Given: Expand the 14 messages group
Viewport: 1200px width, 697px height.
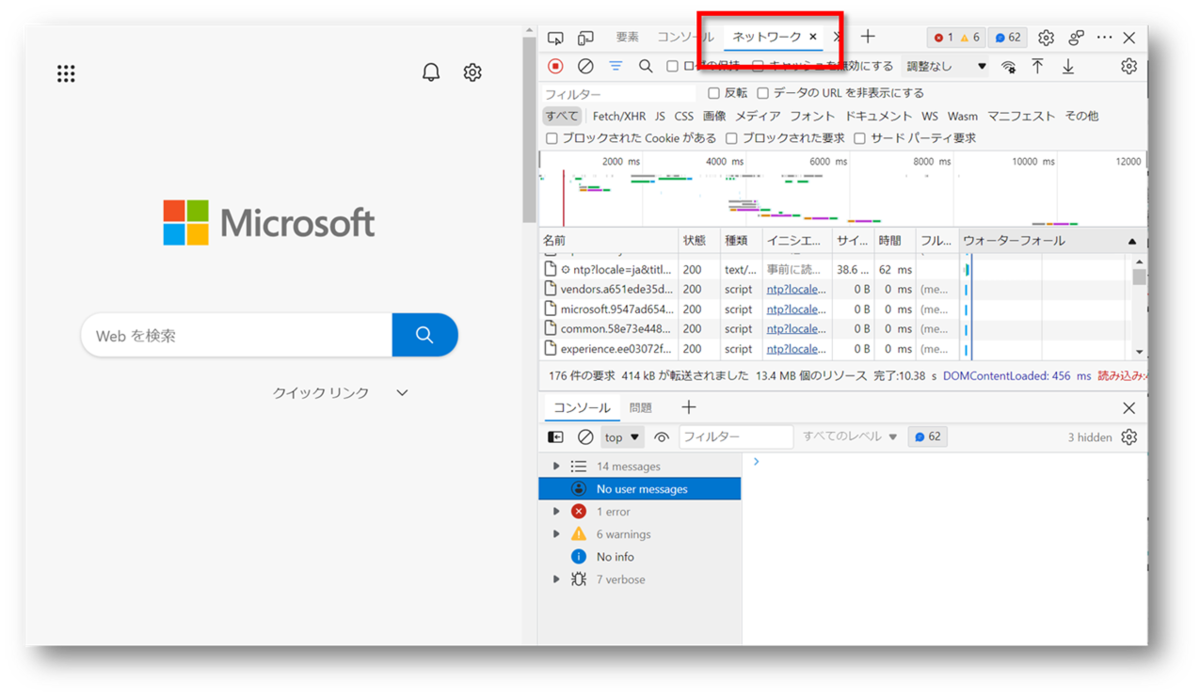Looking at the screenshot, I should (557, 466).
